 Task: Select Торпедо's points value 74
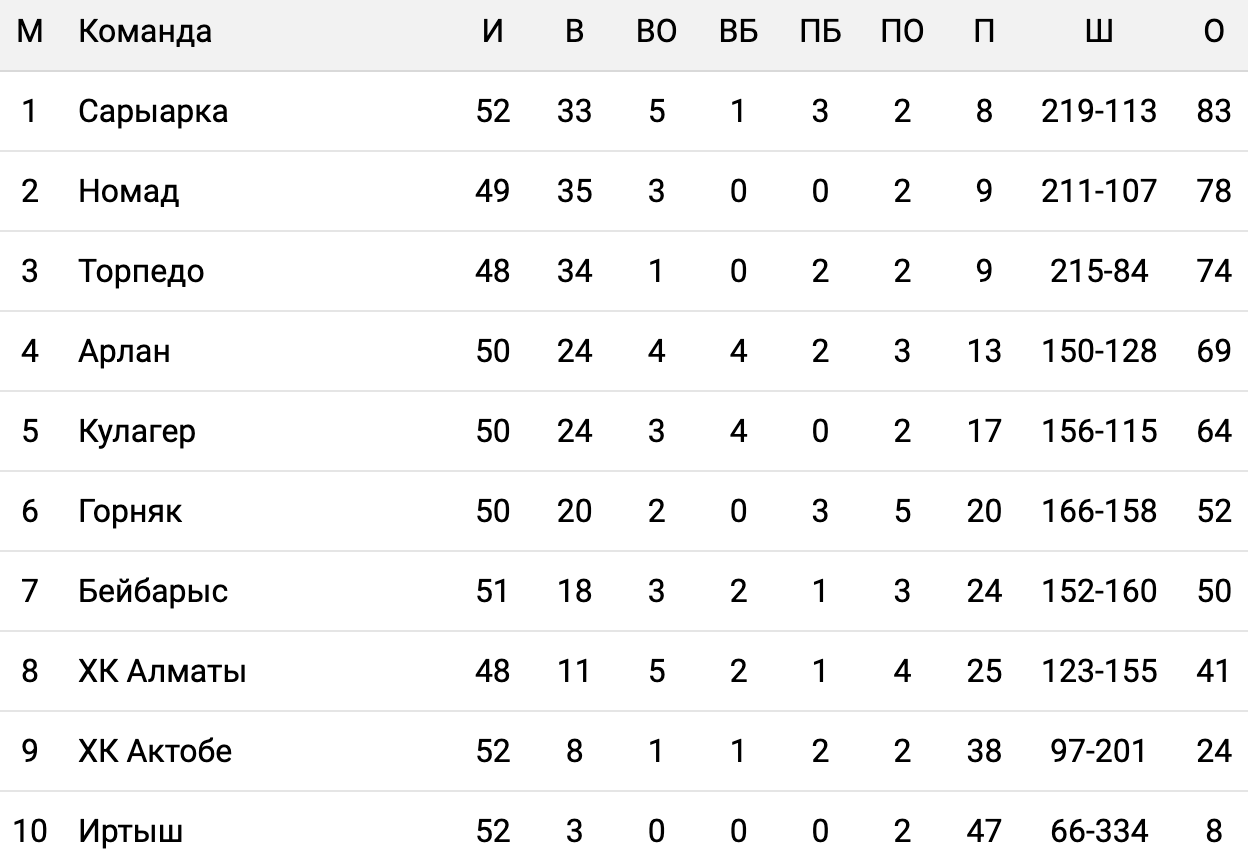1213,271
